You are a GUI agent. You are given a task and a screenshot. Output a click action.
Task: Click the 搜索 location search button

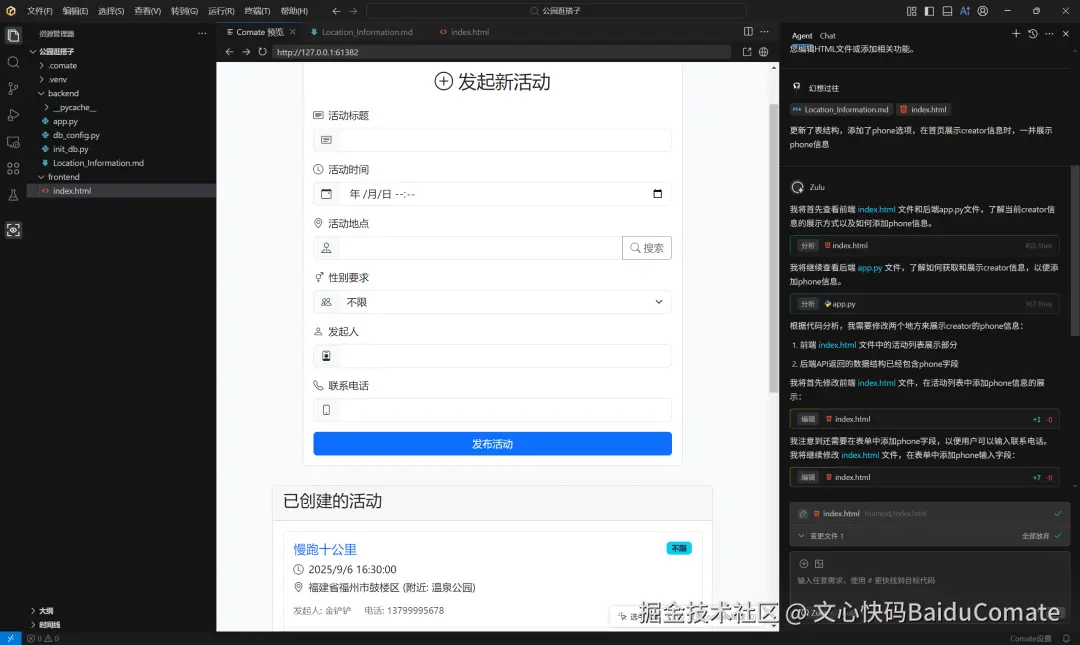647,248
